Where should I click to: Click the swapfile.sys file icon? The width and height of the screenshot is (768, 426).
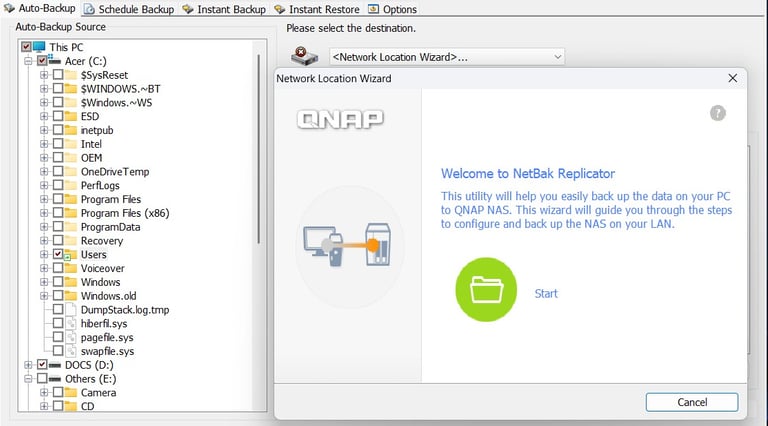pos(71,351)
